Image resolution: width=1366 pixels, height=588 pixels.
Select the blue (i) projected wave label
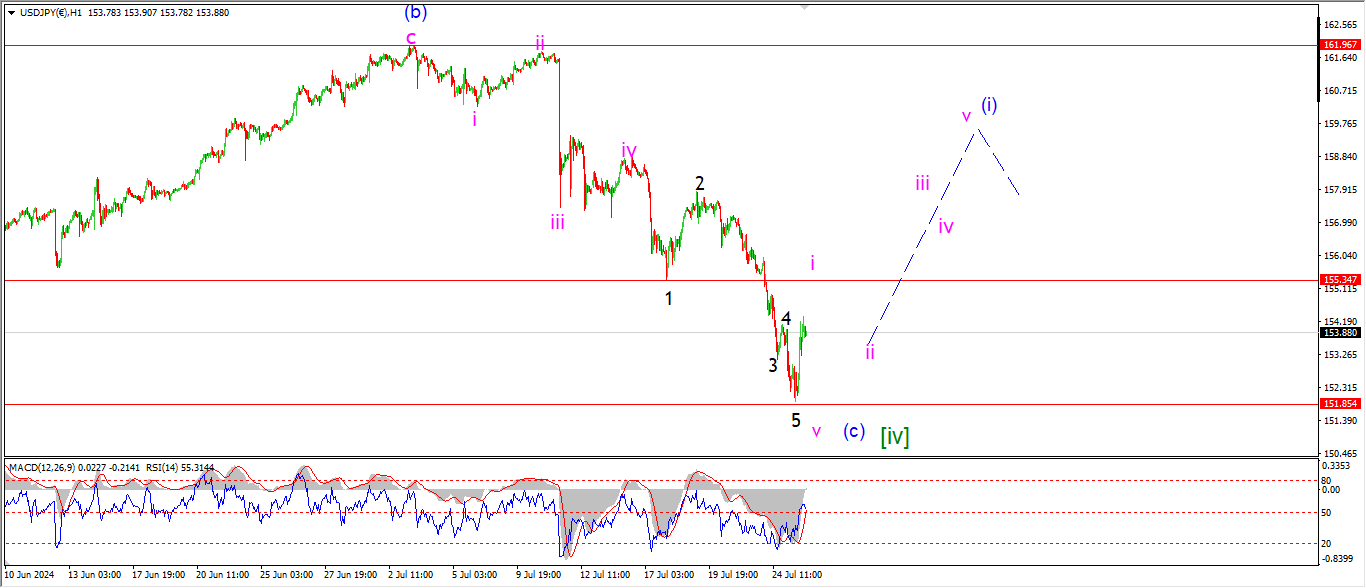(989, 104)
